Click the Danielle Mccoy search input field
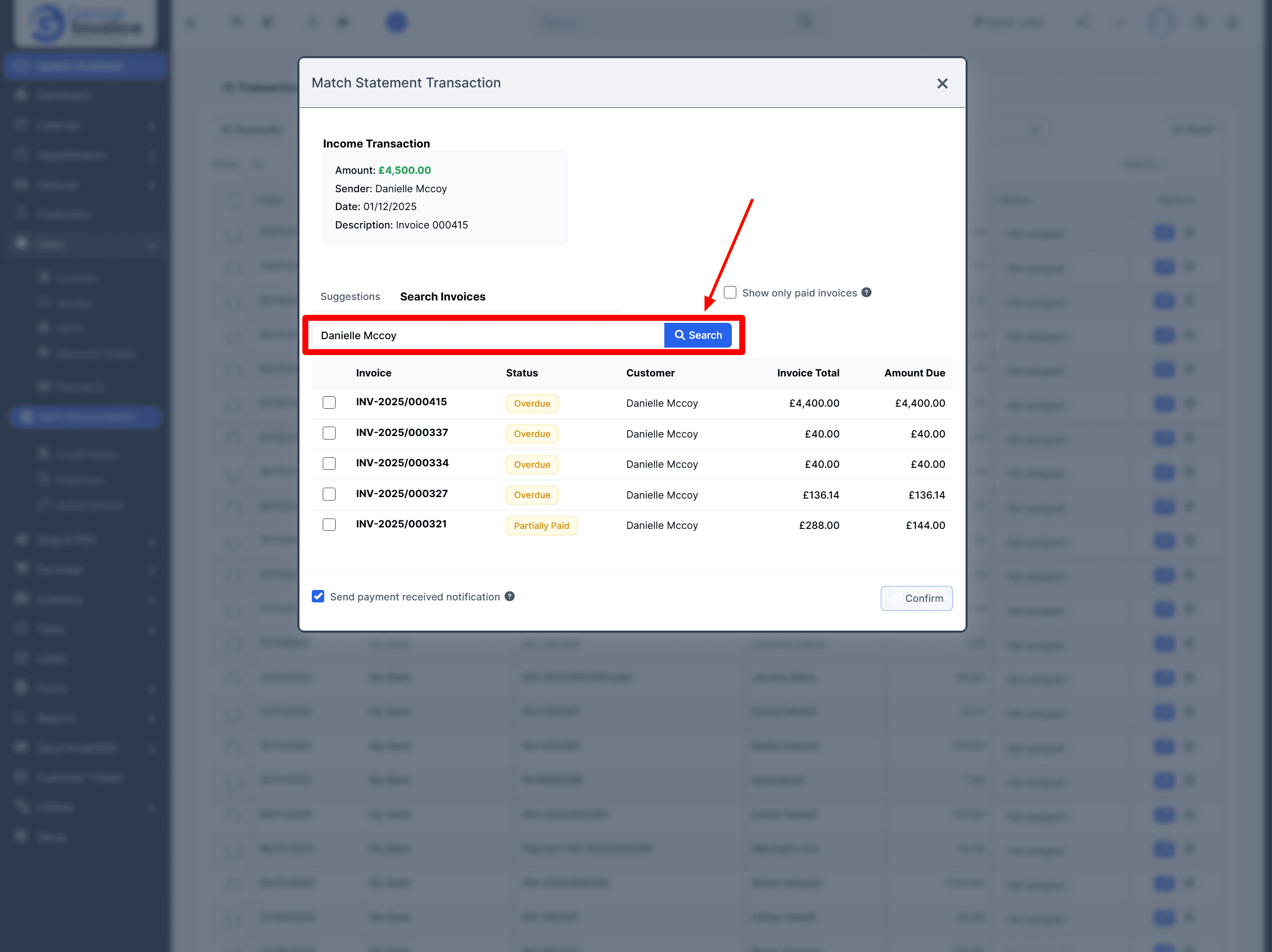This screenshot has width=1272, height=952. [x=488, y=335]
